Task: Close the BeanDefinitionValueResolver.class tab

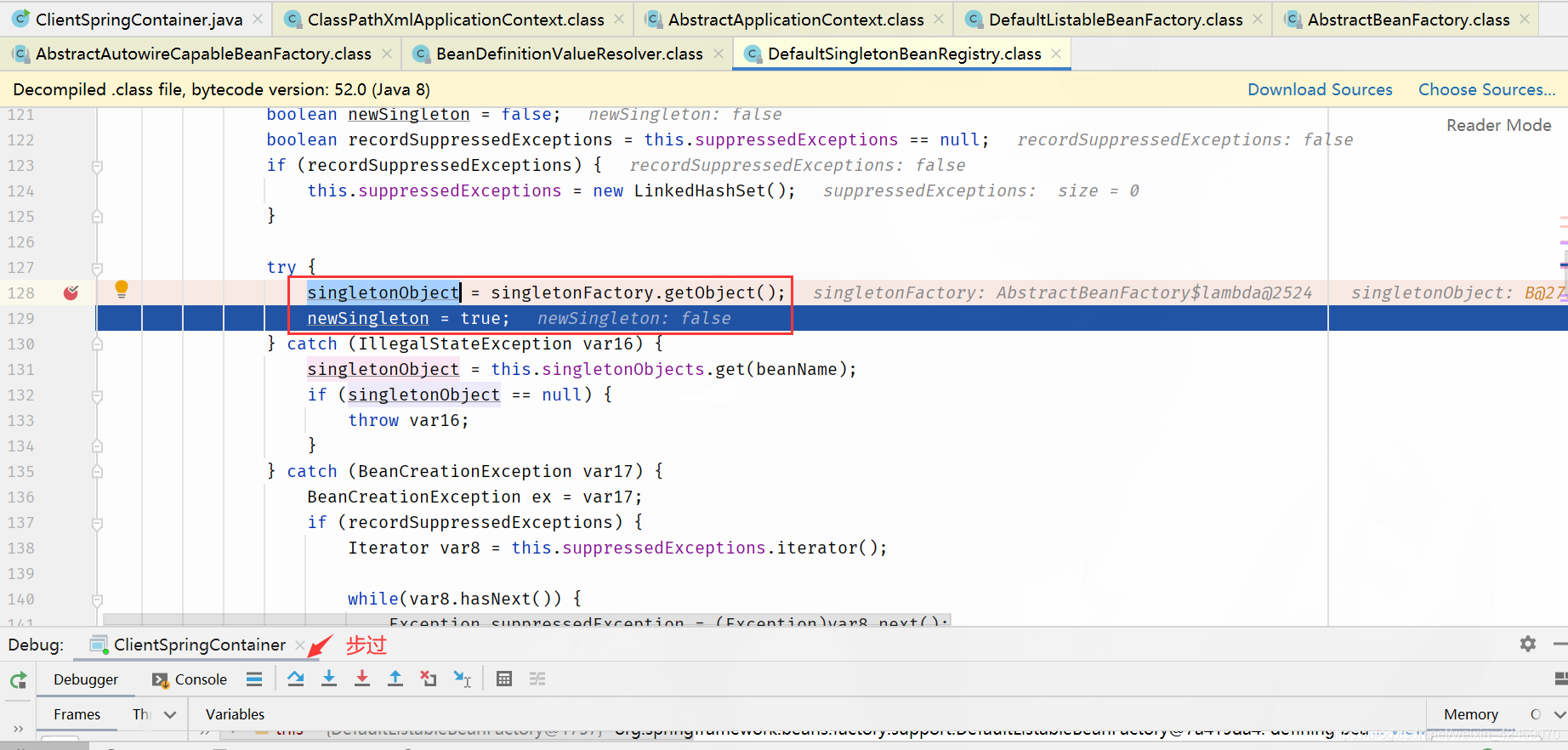Action: pyautogui.click(x=719, y=54)
